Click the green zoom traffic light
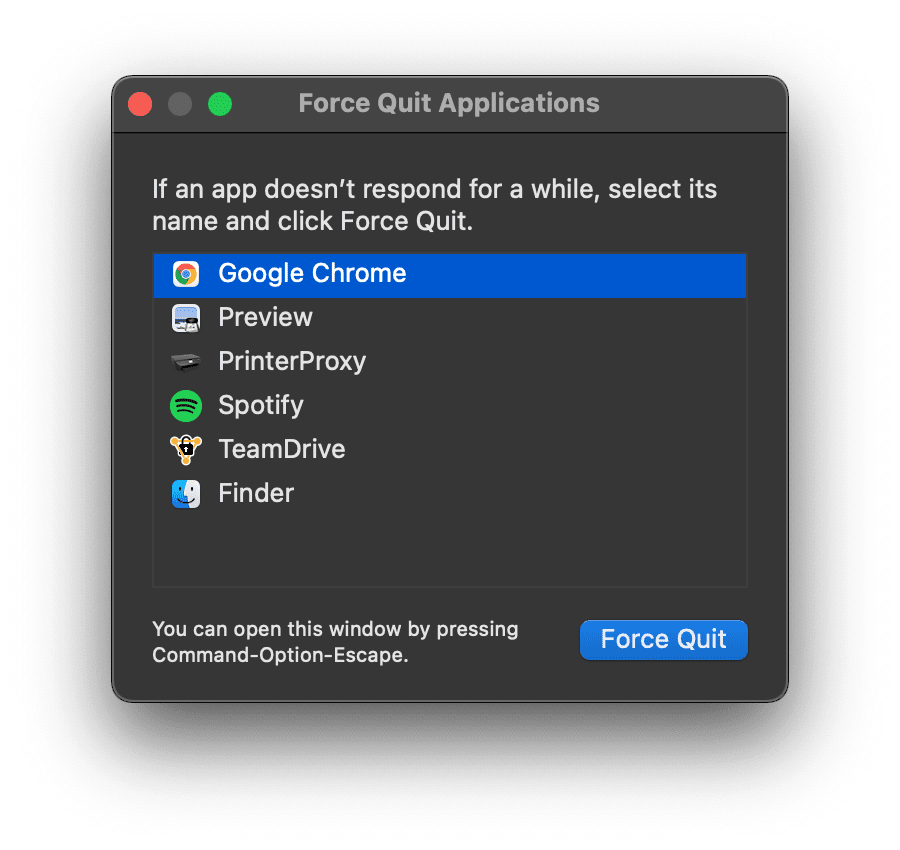900x850 pixels. click(x=219, y=103)
